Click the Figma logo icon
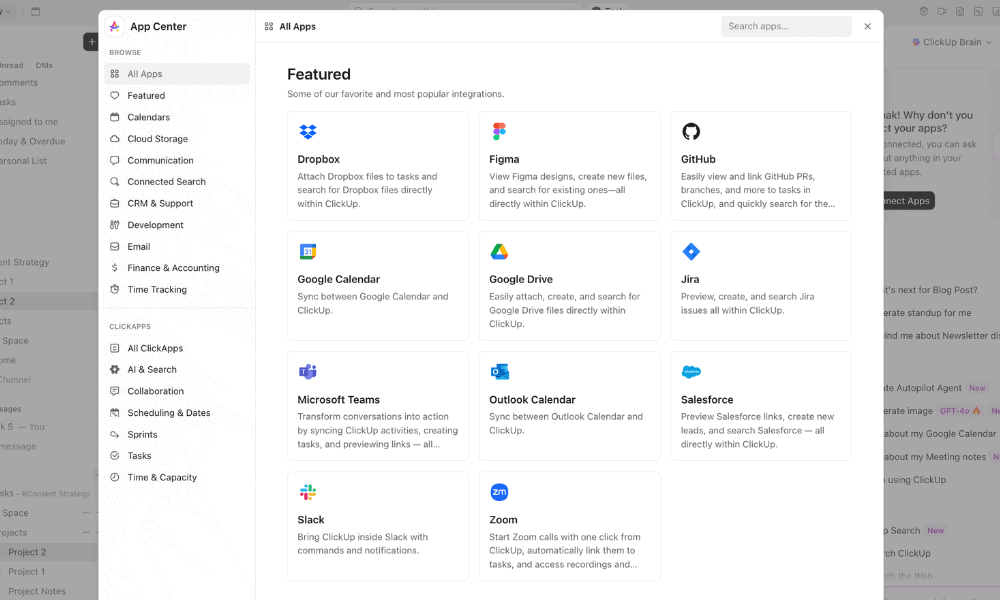 pyautogui.click(x=499, y=131)
